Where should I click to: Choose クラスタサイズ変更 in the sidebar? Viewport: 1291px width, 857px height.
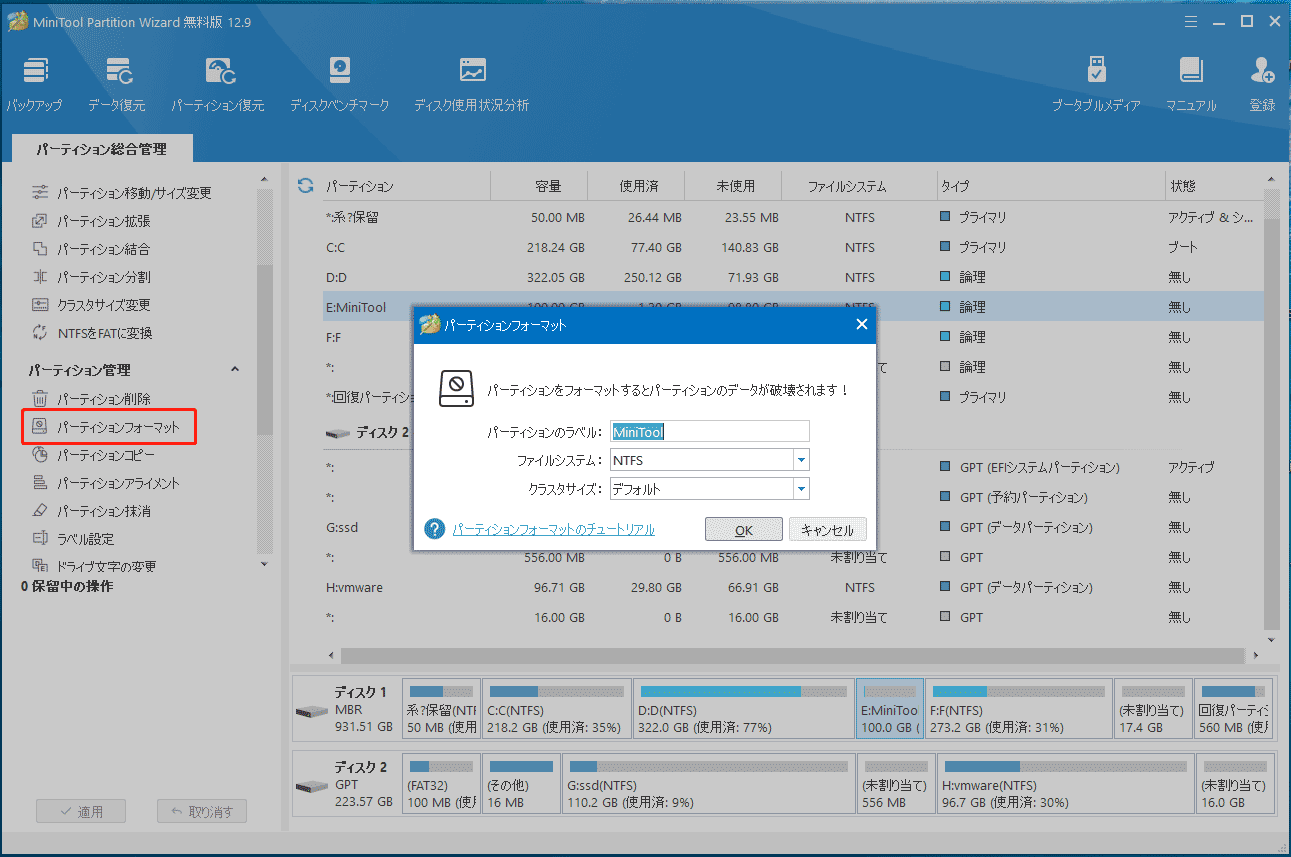pyautogui.click(x=92, y=305)
